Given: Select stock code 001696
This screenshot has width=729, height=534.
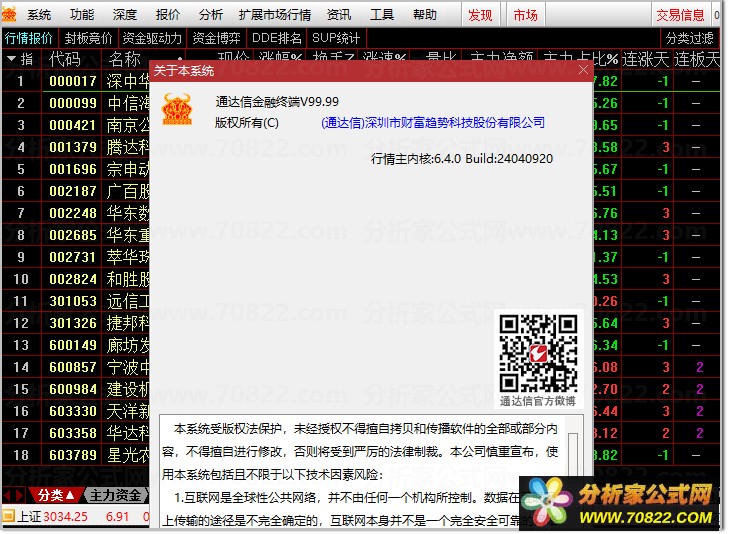Looking at the screenshot, I should point(73,169).
